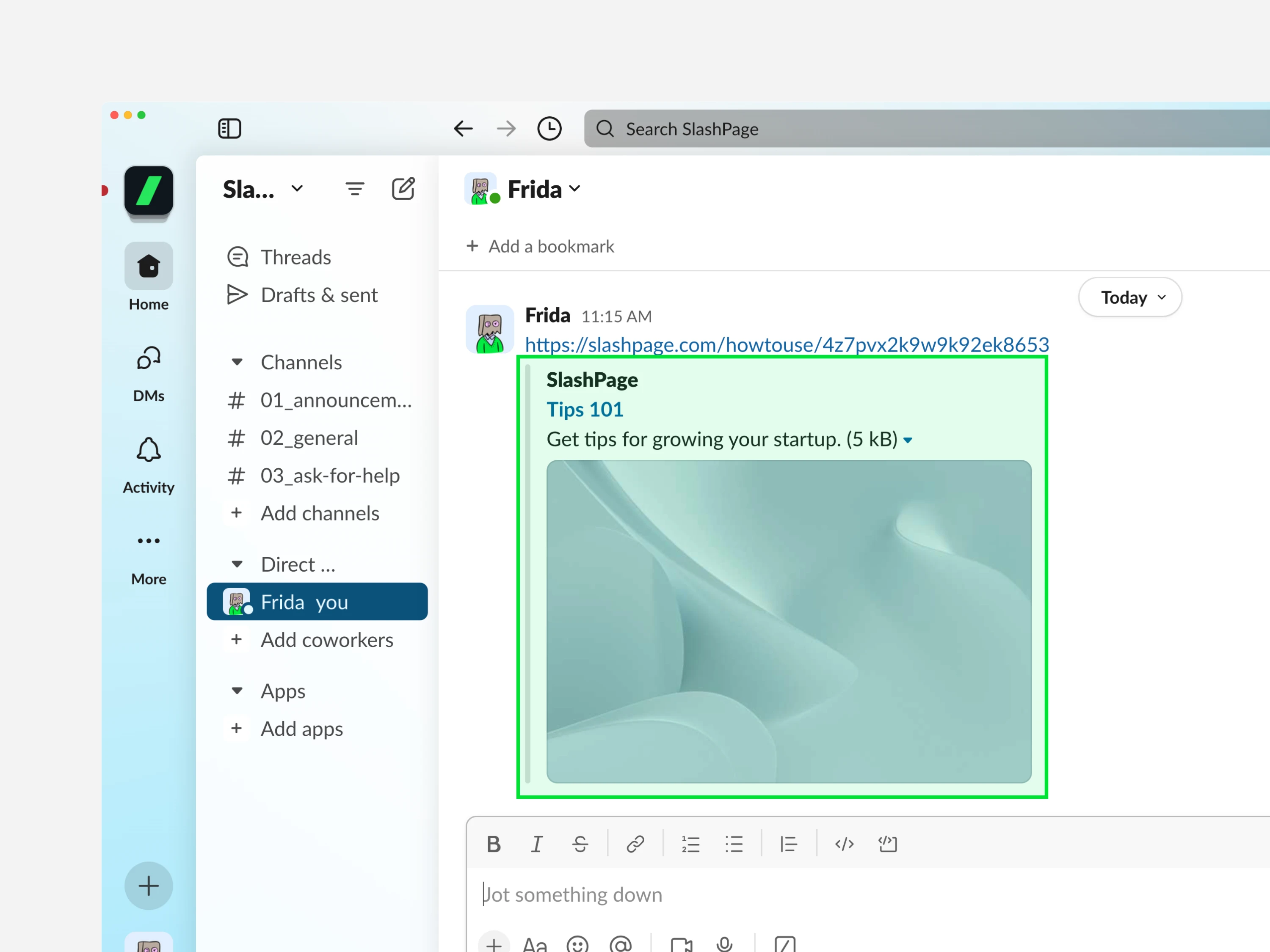Click Frida's avatar in header
The image size is (1270, 952).
pos(481,189)
